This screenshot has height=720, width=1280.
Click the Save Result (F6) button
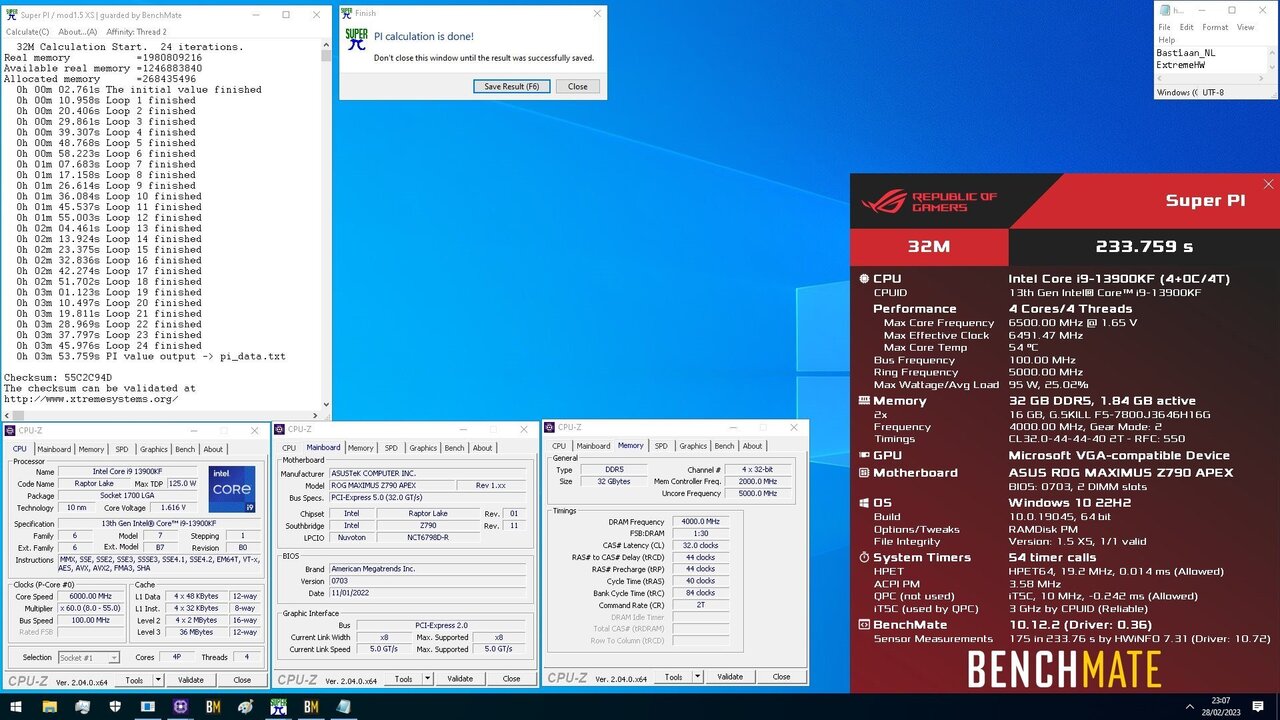pyautogui.click(x=511, y=87)
